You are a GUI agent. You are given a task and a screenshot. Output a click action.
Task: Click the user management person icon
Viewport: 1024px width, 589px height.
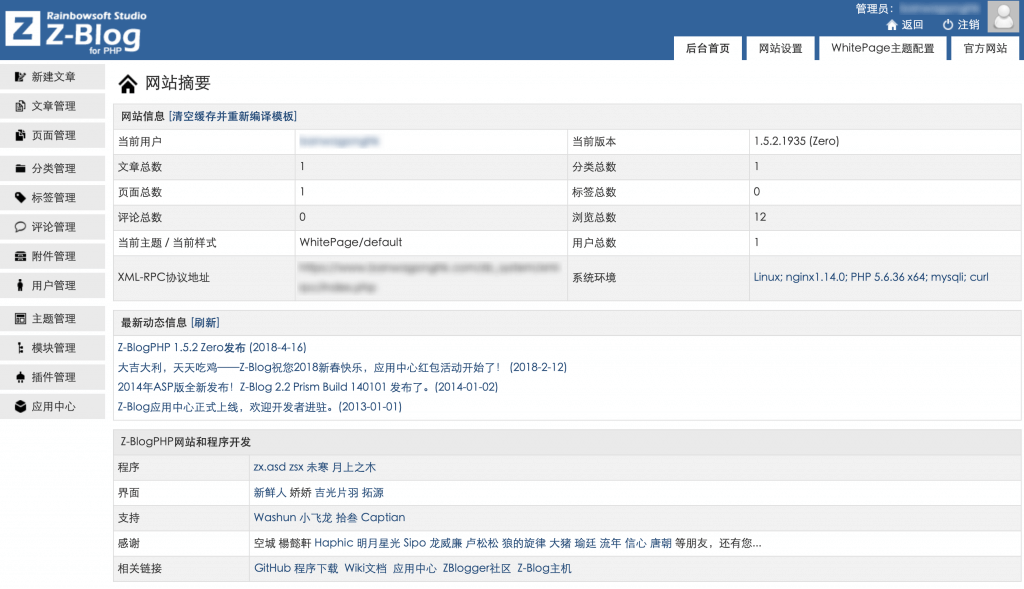pyautogui.click(x=20, y=285)
